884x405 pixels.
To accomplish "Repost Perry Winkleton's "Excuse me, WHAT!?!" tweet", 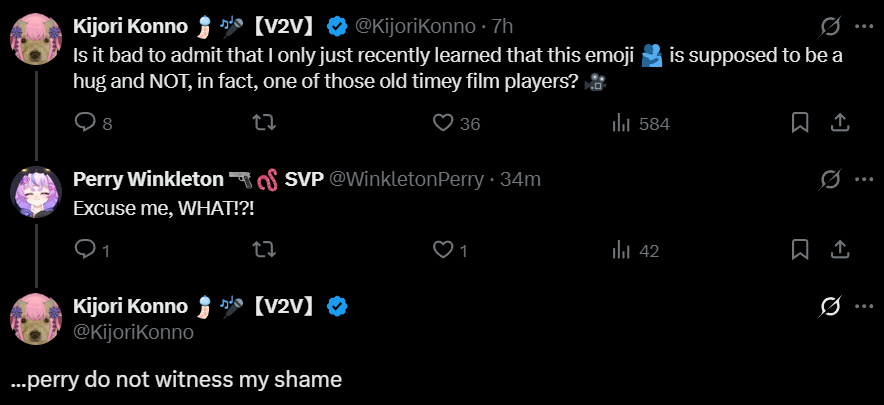I will pos(265,250).
